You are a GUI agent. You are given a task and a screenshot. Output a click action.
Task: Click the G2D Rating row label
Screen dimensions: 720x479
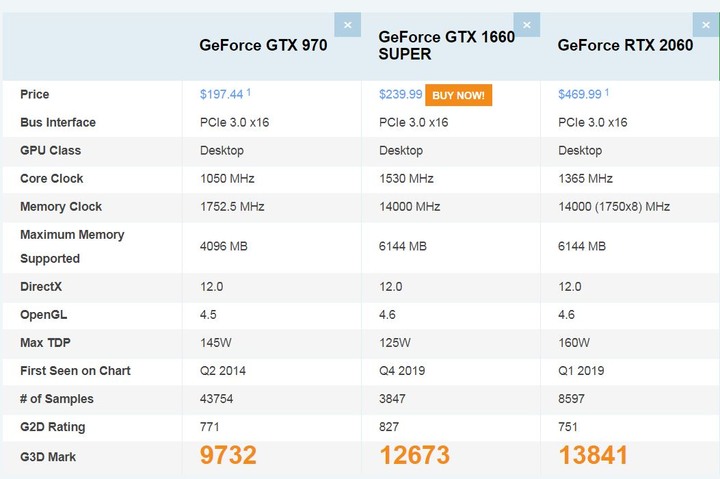pos(53,427)
